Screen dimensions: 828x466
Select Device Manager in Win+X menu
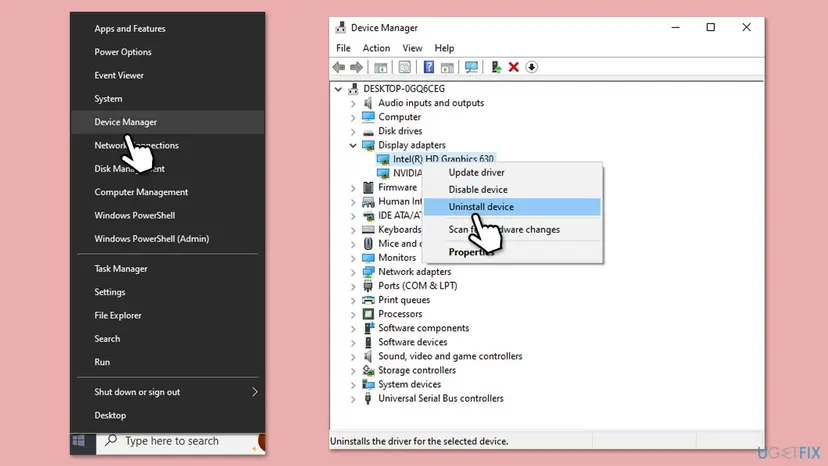pyautogui.click(x=168, y=122)
